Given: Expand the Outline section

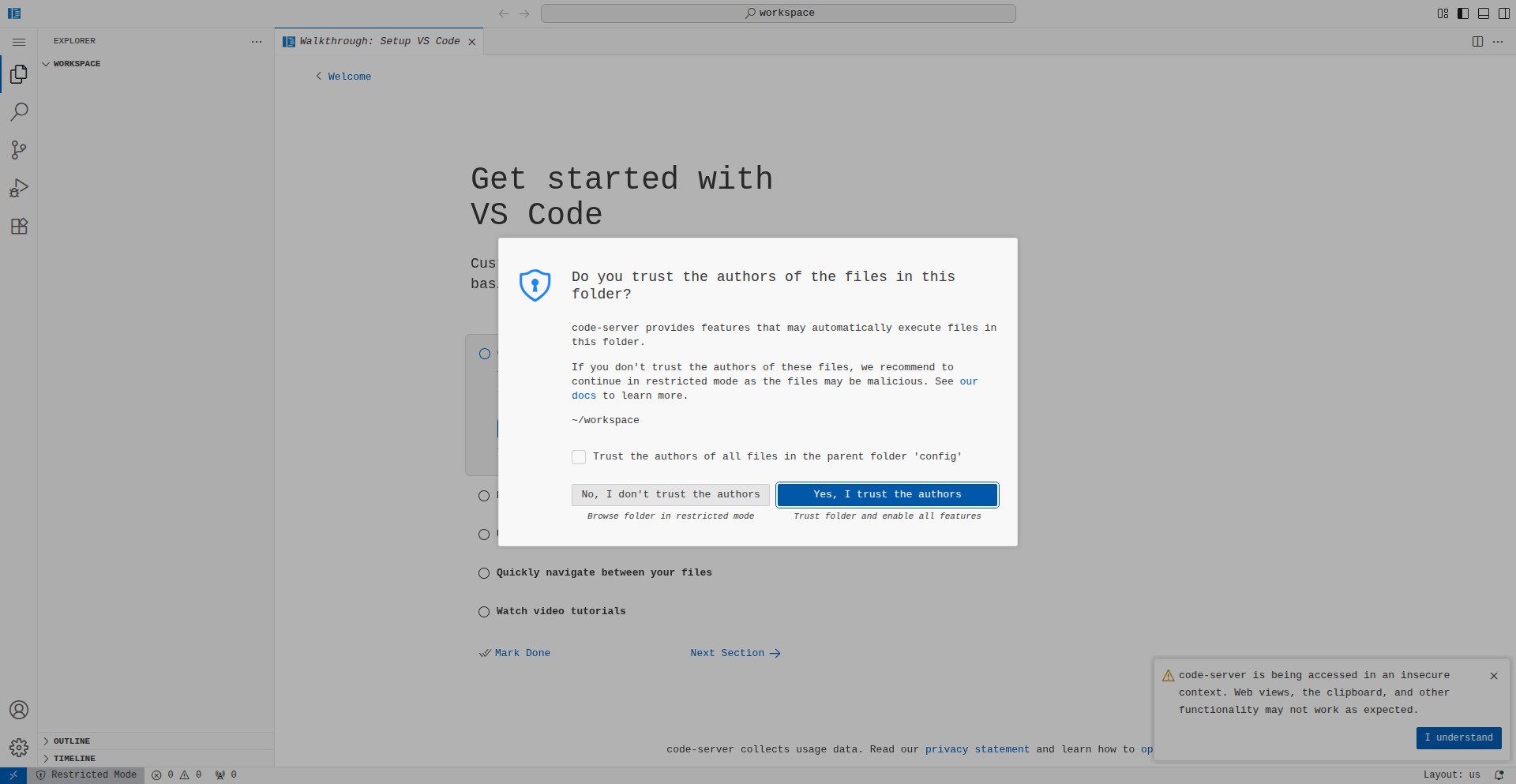Looking at the screenshot, I should pyautogui.click(x=72, y=741).
